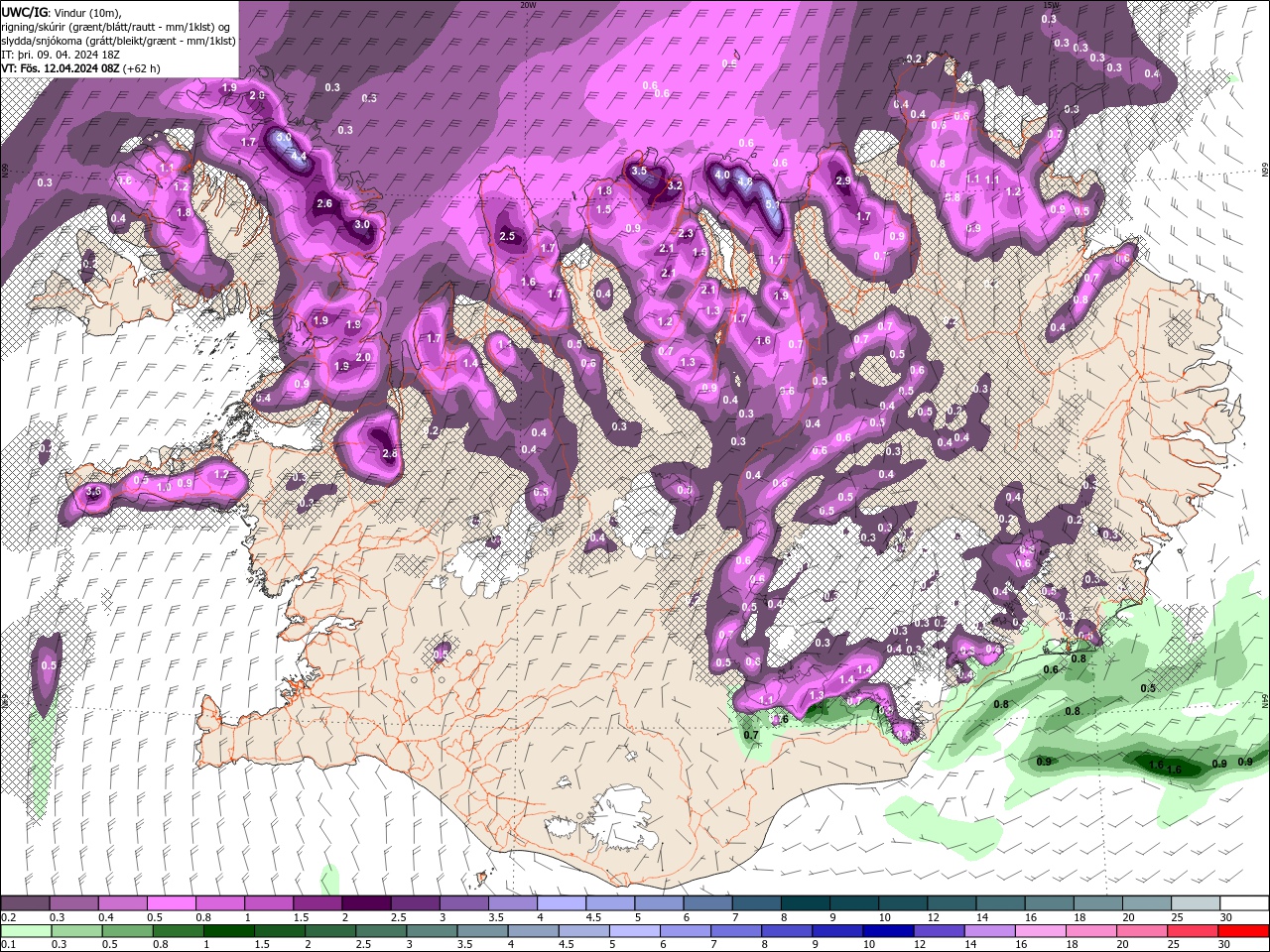This screenshot has width=1270, height=952.
Task: Click the red rain legend swatch above 30
Action: point(1243,931)
